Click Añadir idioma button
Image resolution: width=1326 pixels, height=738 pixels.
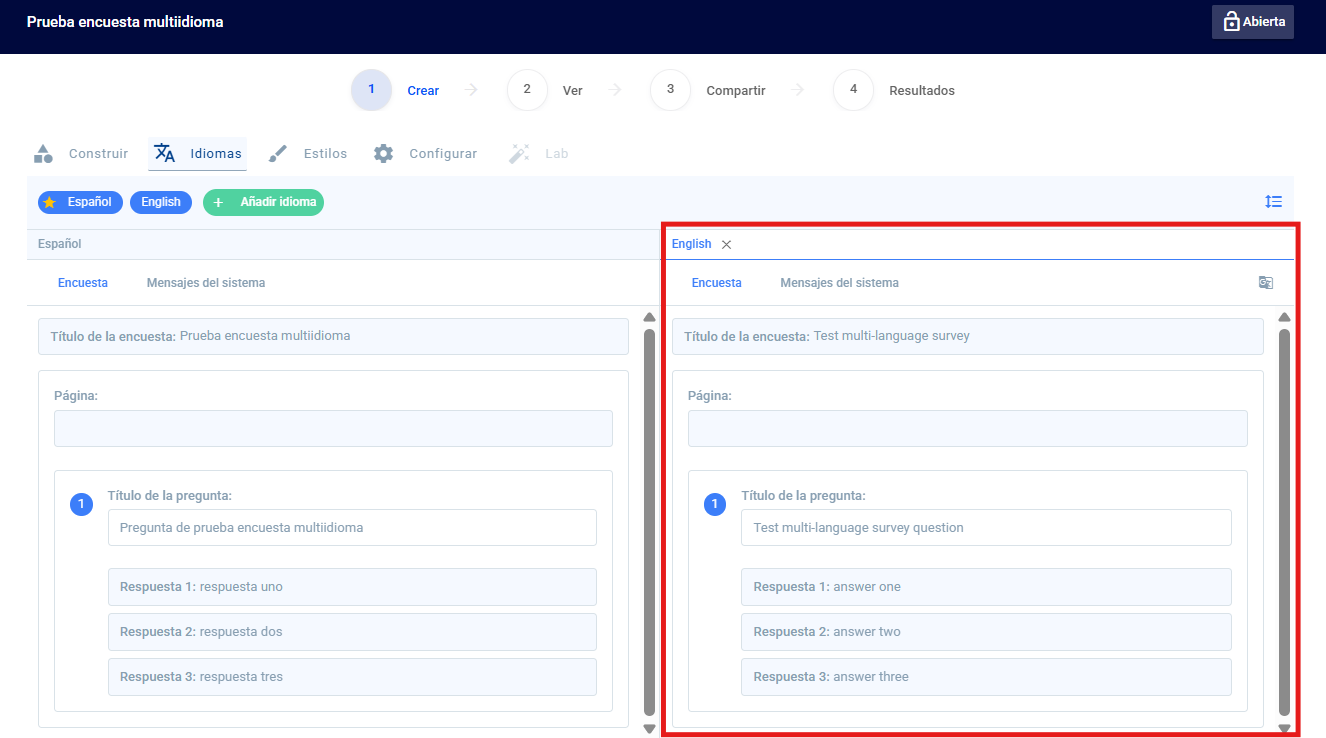pyautogui.click(x=263, y=202)
